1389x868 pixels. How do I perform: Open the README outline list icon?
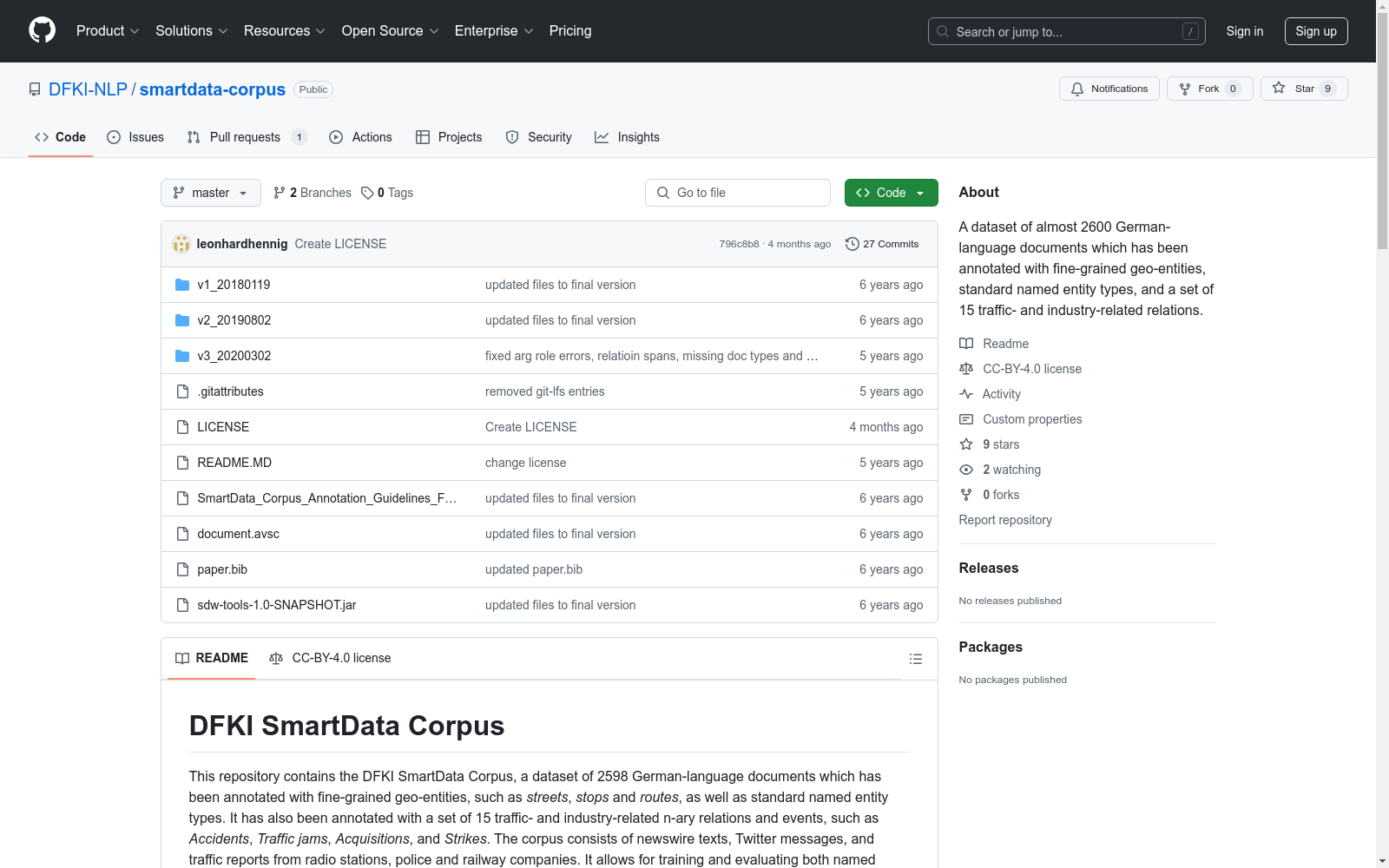pos(916,659)
